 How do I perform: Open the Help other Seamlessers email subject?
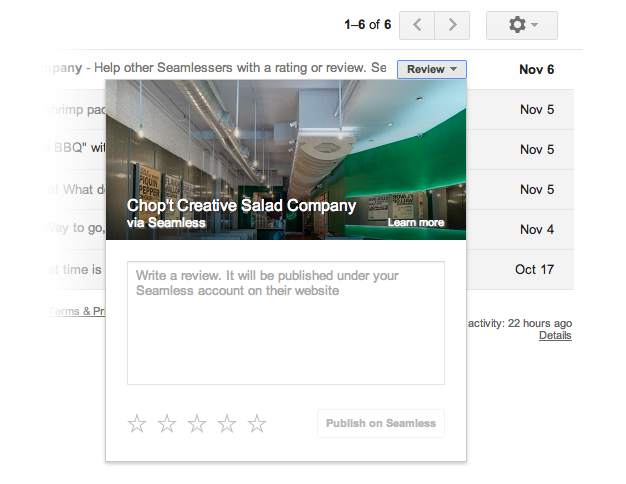tap(240, 68)
